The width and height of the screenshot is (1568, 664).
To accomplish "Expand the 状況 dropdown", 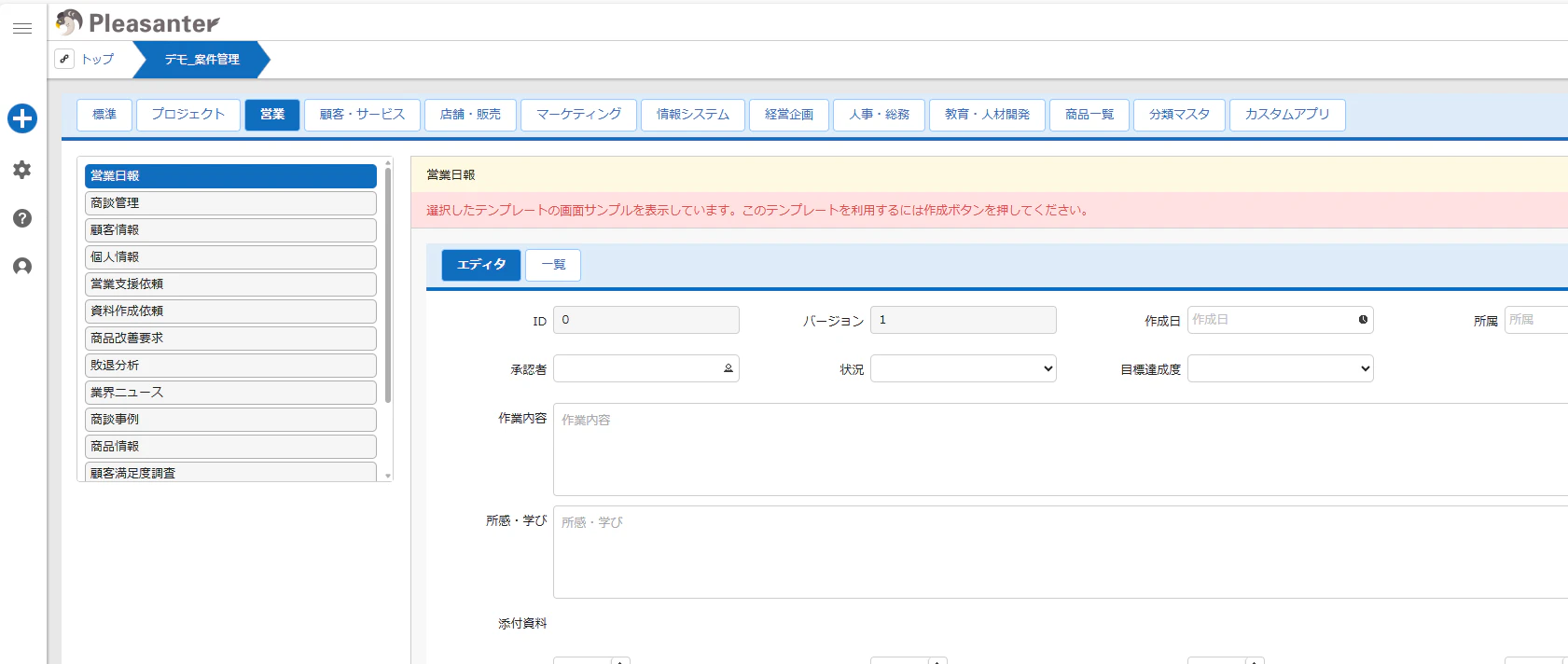I will (963, 368).
